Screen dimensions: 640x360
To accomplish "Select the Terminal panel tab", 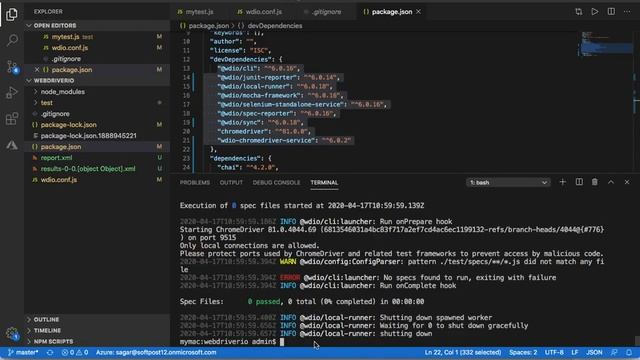I will click(x=324, y=182).
